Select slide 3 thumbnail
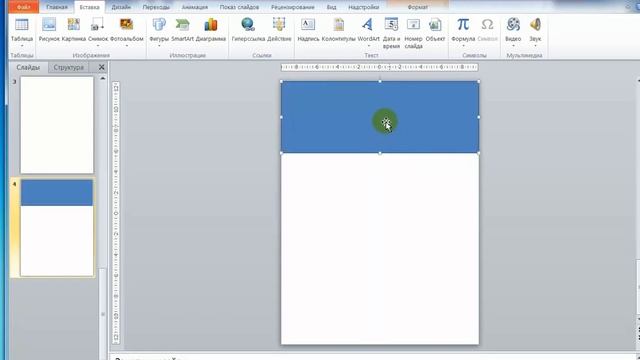The height and width of the screenshot is (360, 640). 57,125
